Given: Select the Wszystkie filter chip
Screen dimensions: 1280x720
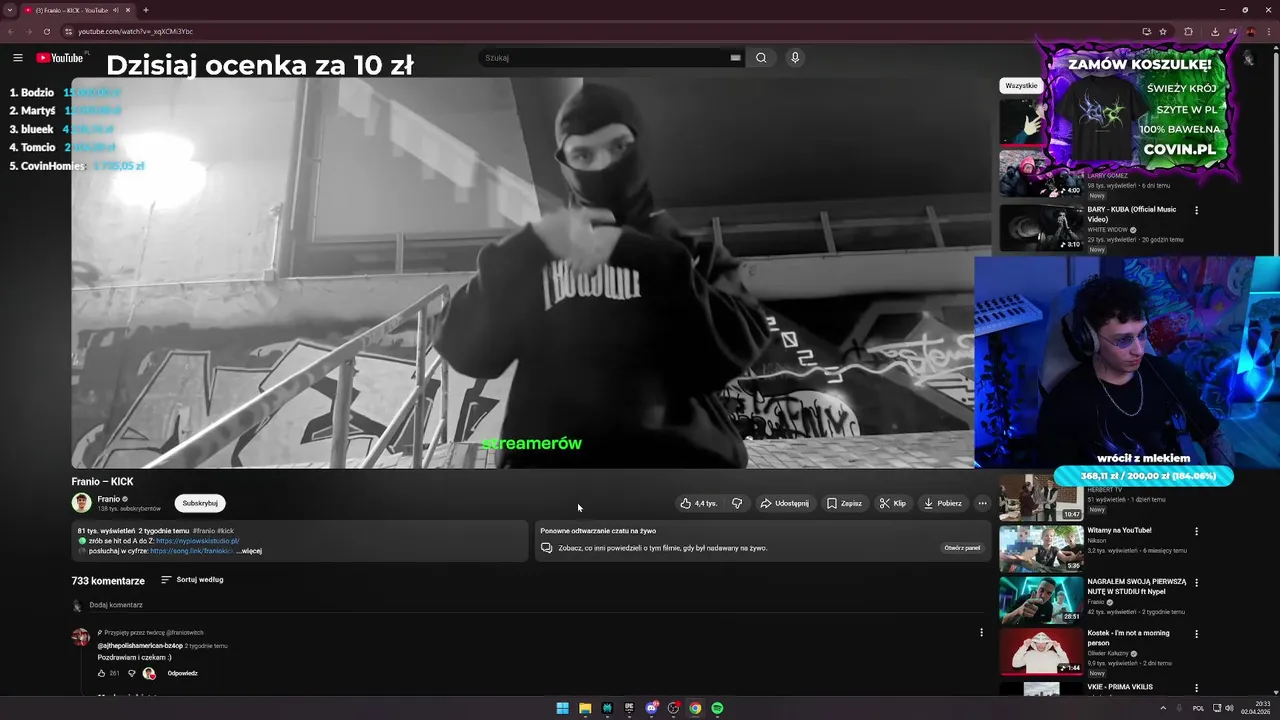Looking at the screenshot, I should (1021, 86).
